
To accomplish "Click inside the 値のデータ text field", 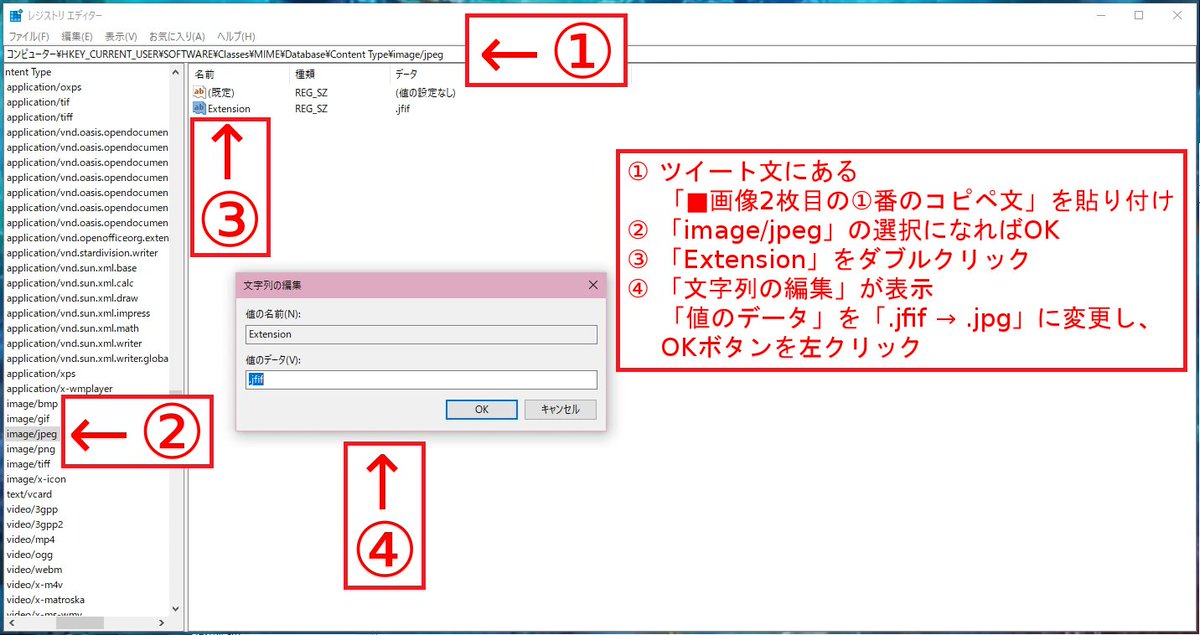I will pyautogui.click(x=420, y=379).
